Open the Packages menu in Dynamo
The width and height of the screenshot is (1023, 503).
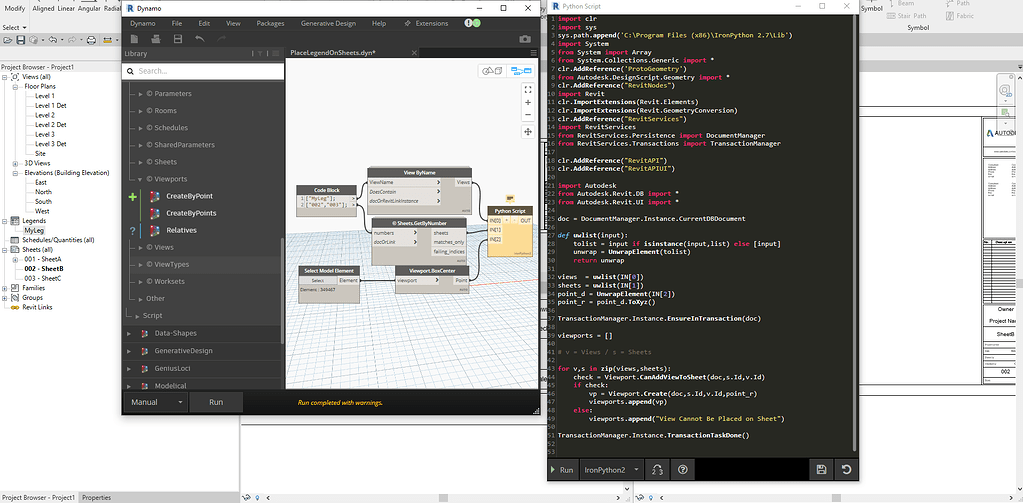pyautogui.click(x=270, y=22)
